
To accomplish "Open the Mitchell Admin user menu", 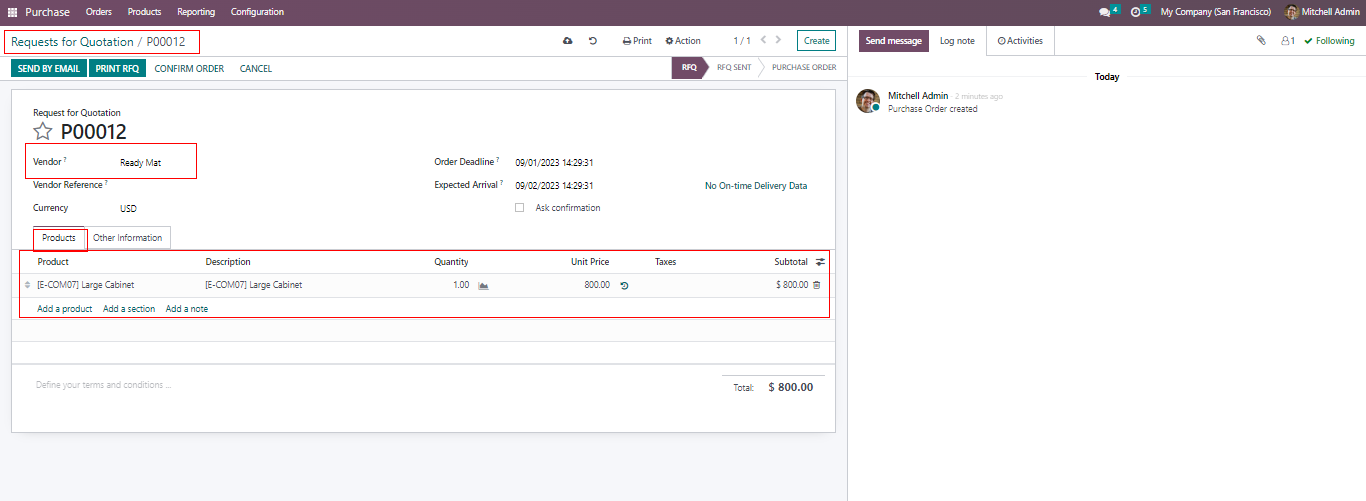I will point(1322,12).
